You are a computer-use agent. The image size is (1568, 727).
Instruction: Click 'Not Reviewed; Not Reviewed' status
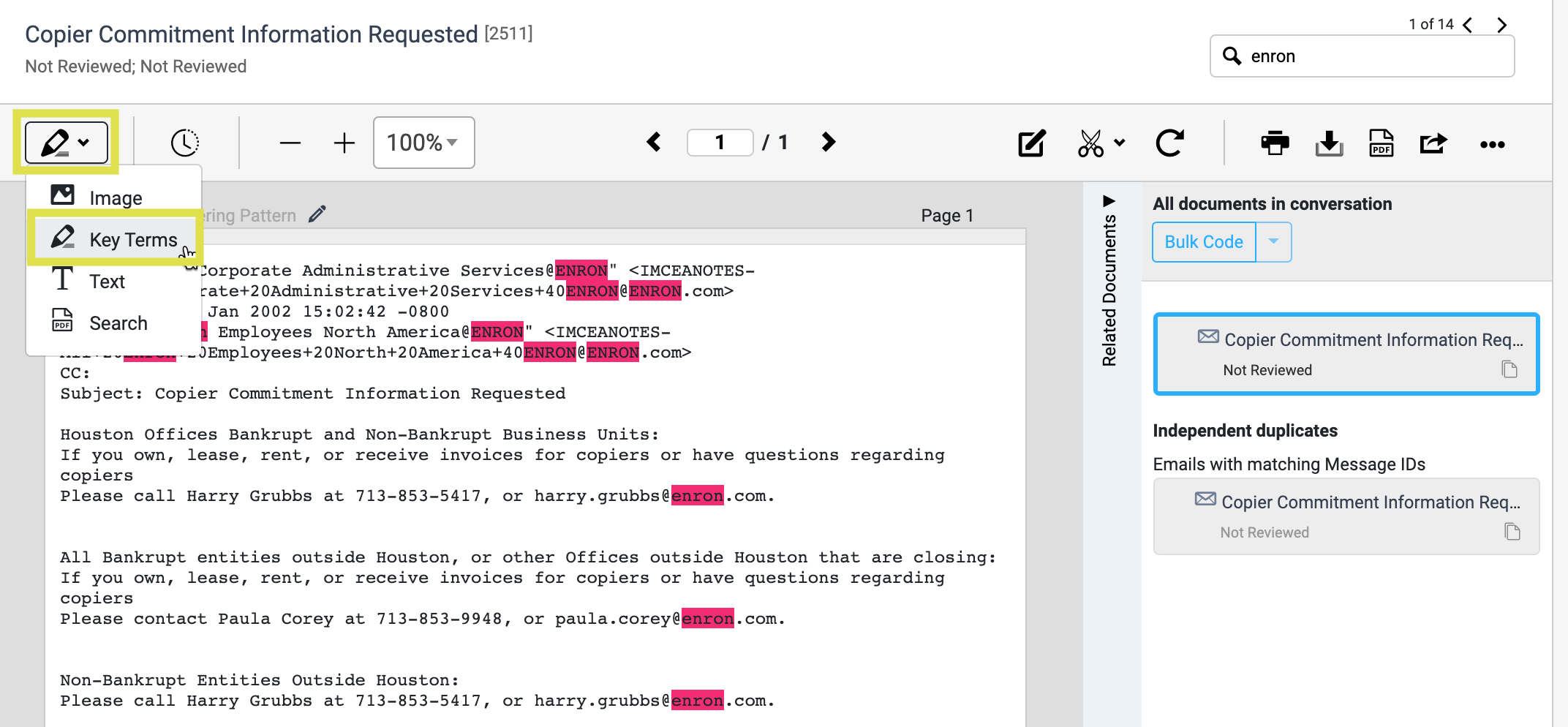click(x=136, y=67)
